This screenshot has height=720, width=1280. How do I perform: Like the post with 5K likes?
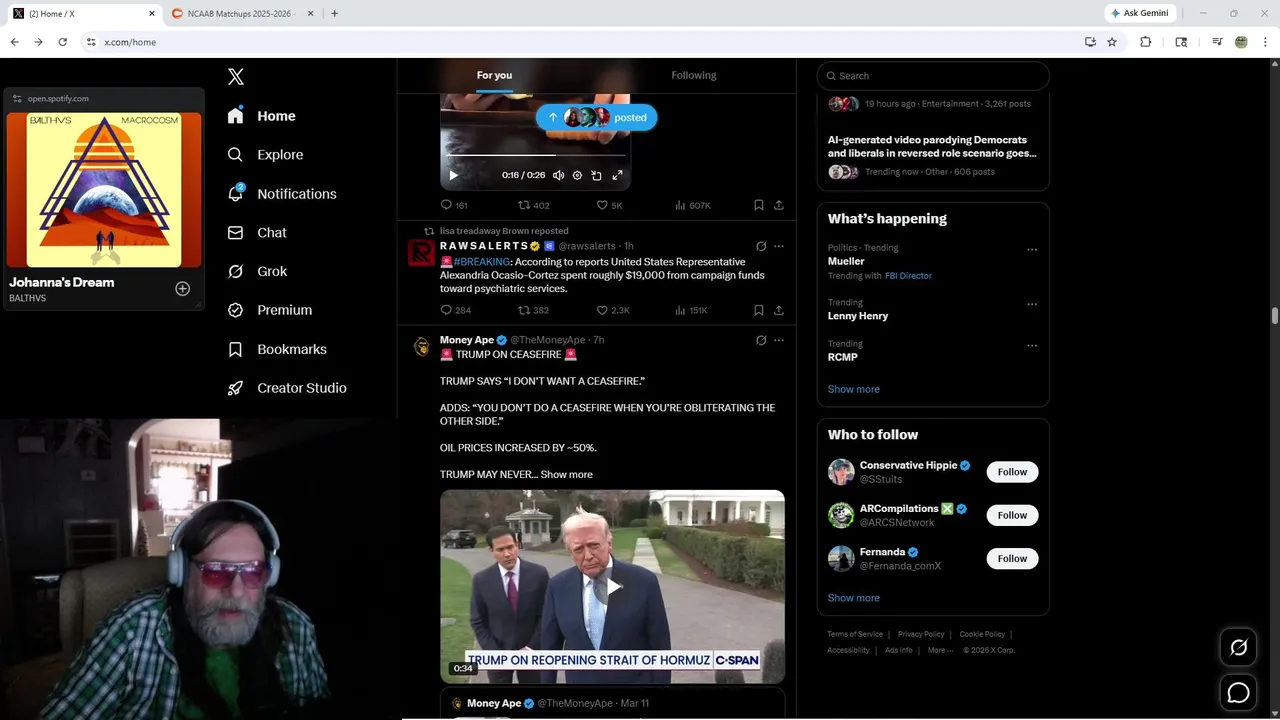coord(609,205)
